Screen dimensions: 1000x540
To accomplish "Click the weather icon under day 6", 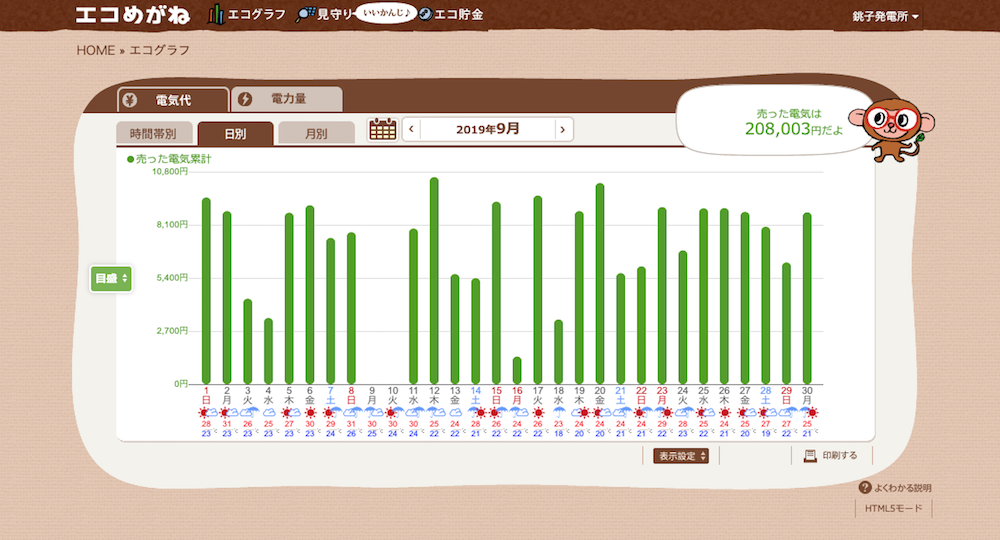I will coord(310,413).
